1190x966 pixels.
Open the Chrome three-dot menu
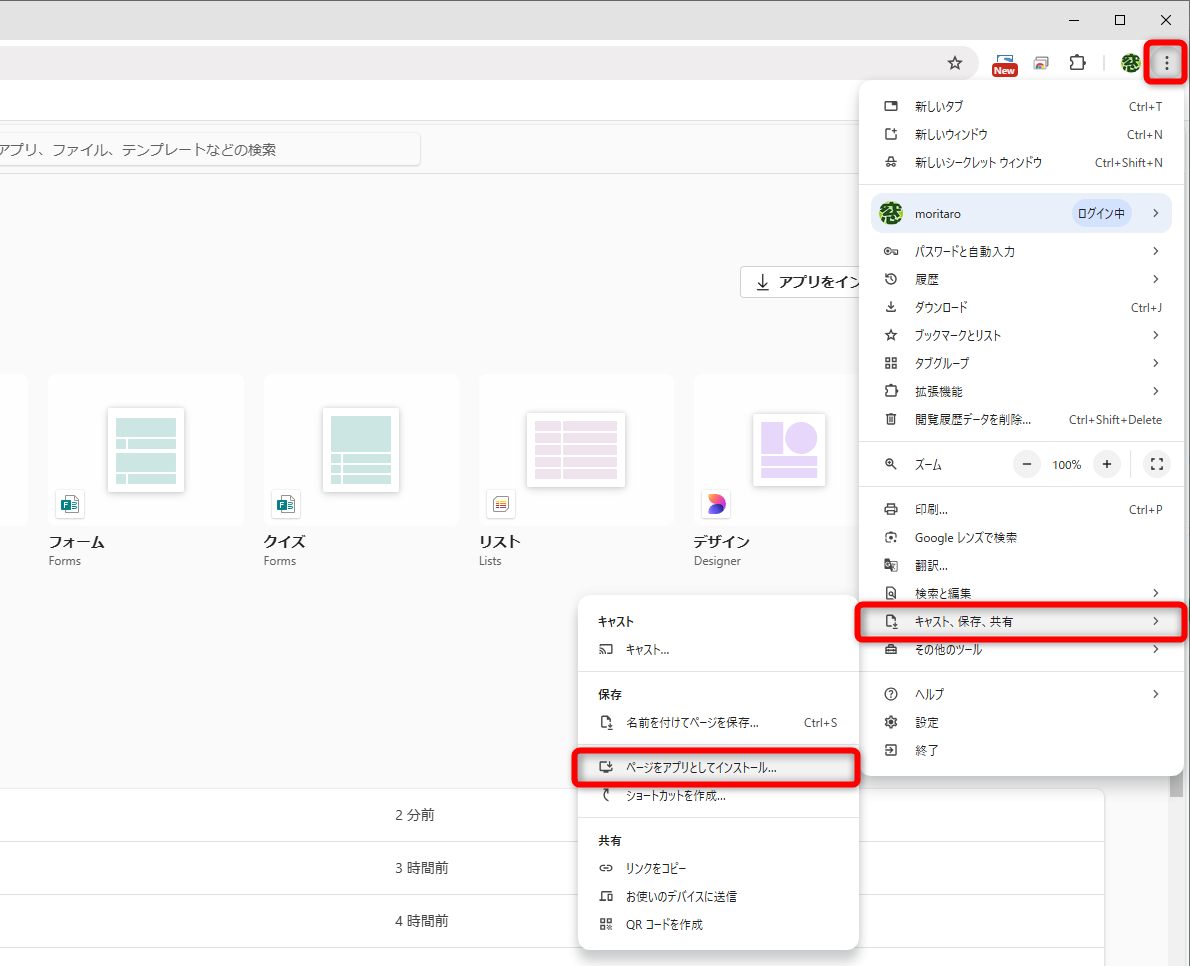(1165, 62)
